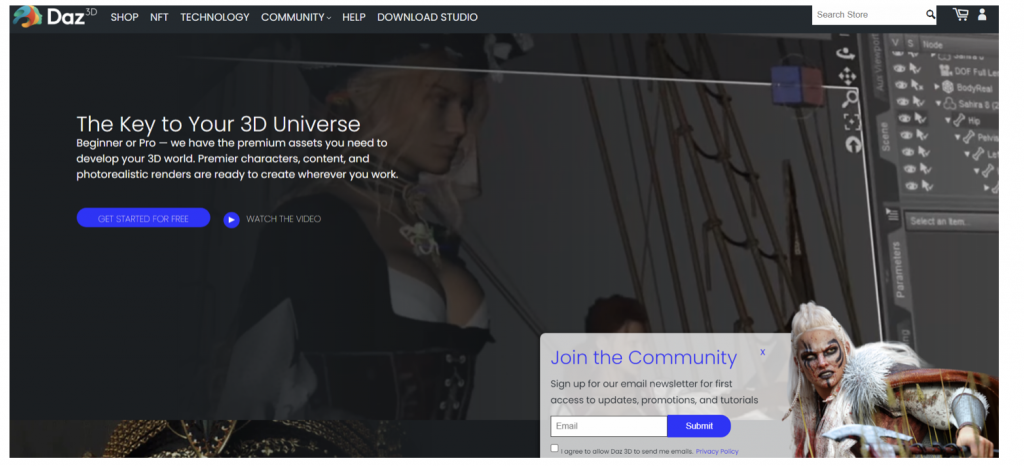The image size is (1024, 466).
Task: Toggle the Pelvis row eye icon
Action: pos(906,136)
